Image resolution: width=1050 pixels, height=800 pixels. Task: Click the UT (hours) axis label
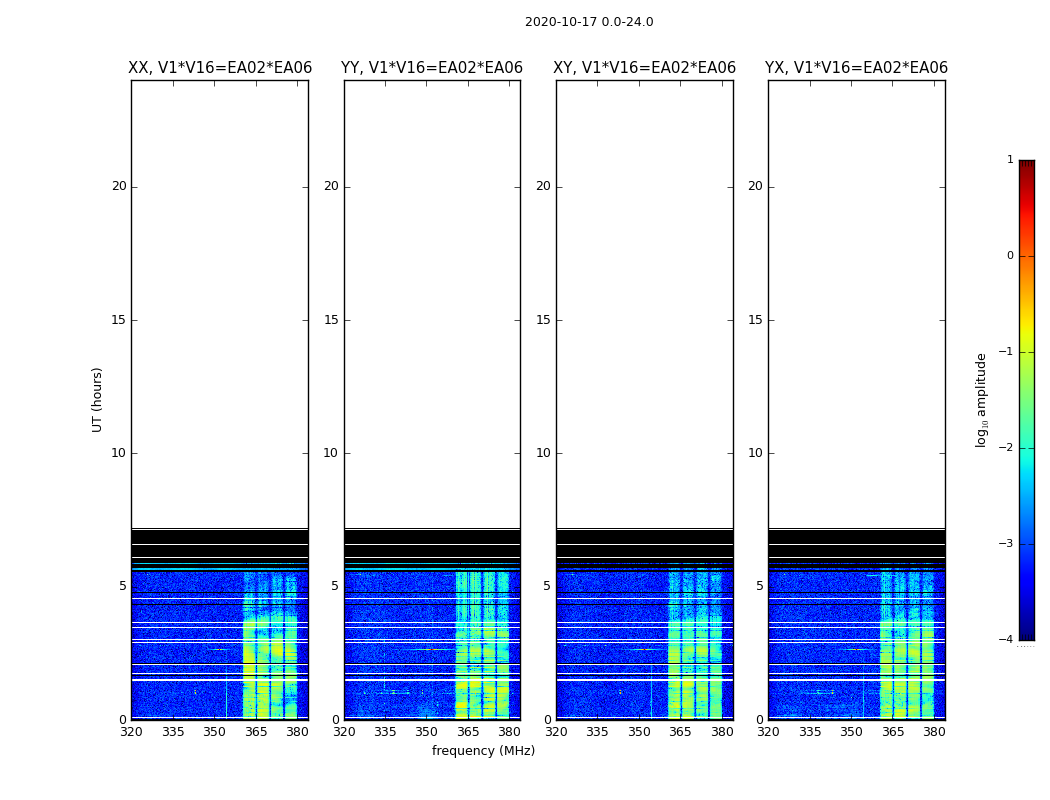click(97, 400)
